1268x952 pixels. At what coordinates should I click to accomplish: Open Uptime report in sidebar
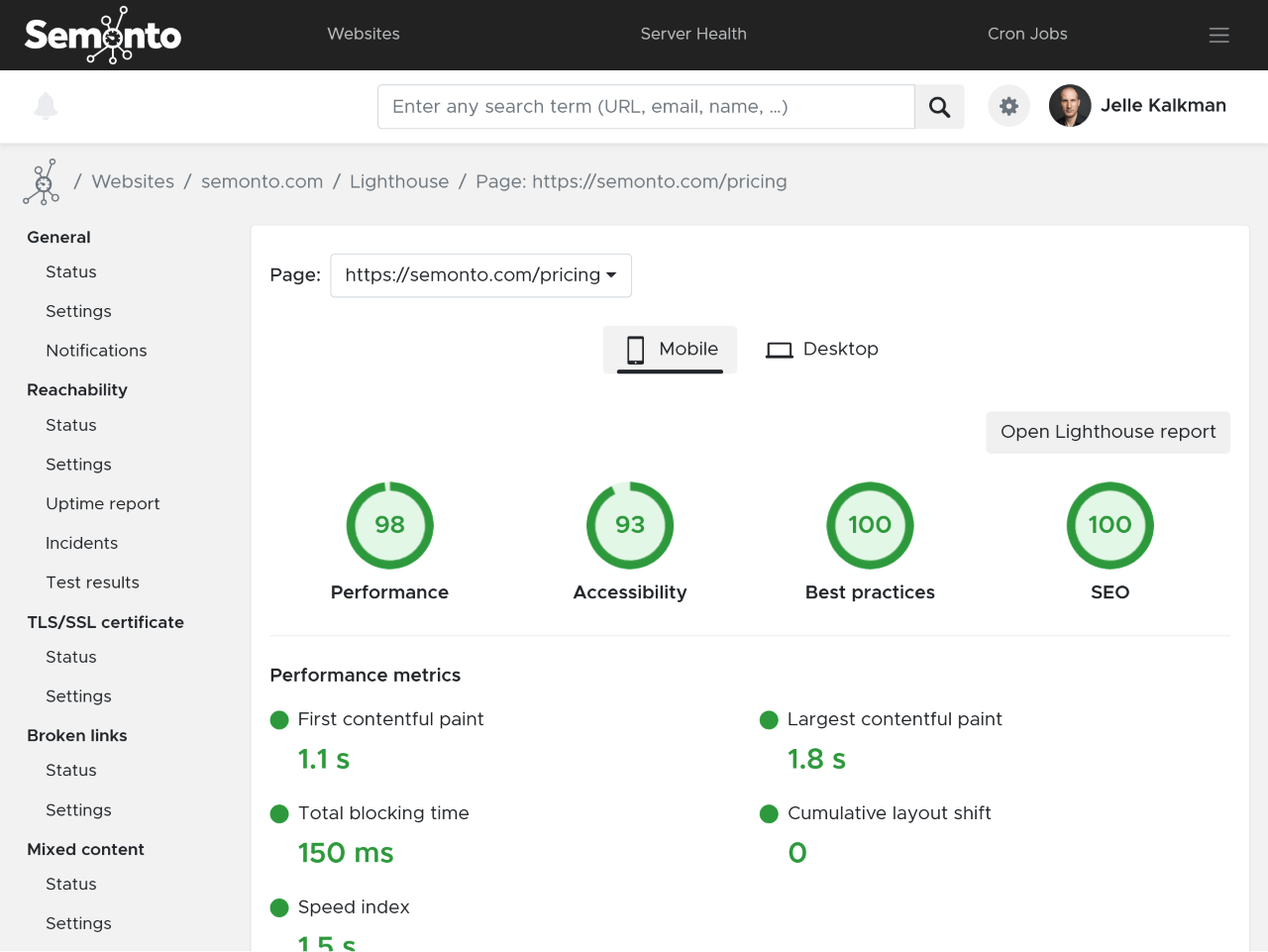pos(103,503)
